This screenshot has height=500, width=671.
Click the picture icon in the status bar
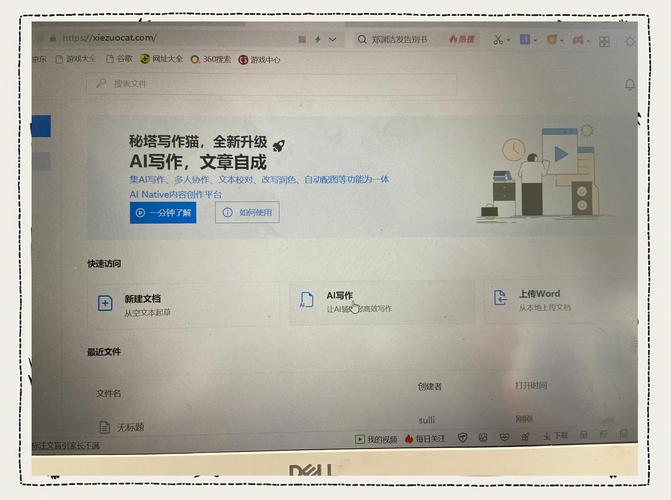coord(483,438)
